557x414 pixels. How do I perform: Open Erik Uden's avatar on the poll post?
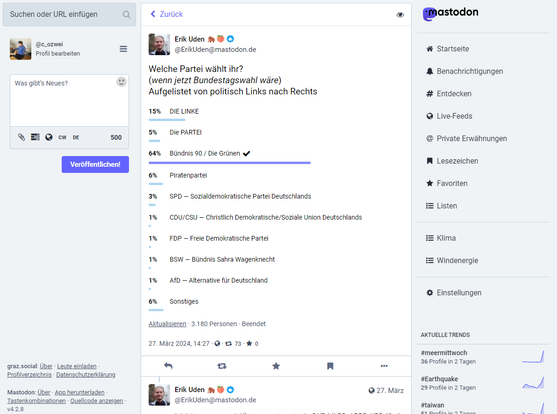pyautogui.click(x=159, y=44)
